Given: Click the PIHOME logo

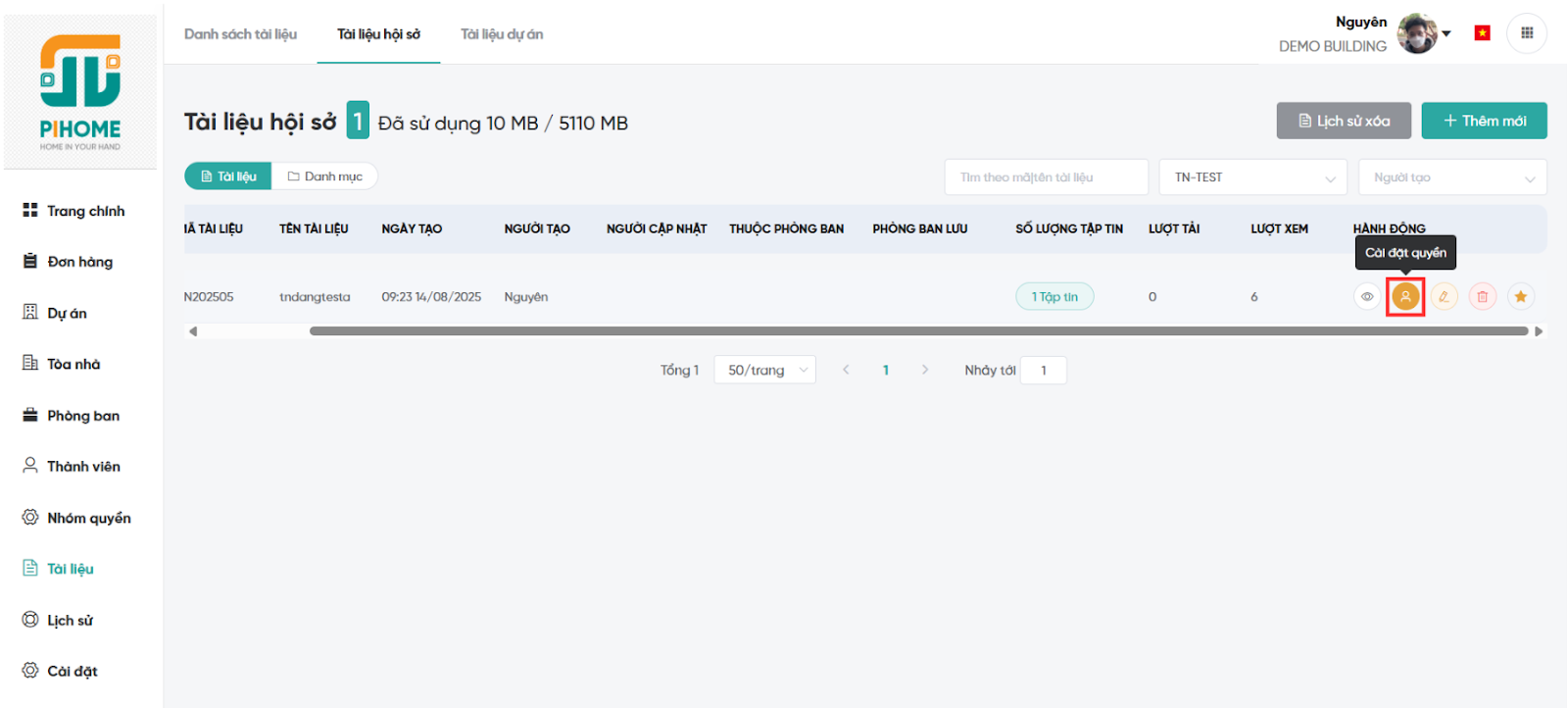Looking at the screenshot, I should (x=80, y=92).
